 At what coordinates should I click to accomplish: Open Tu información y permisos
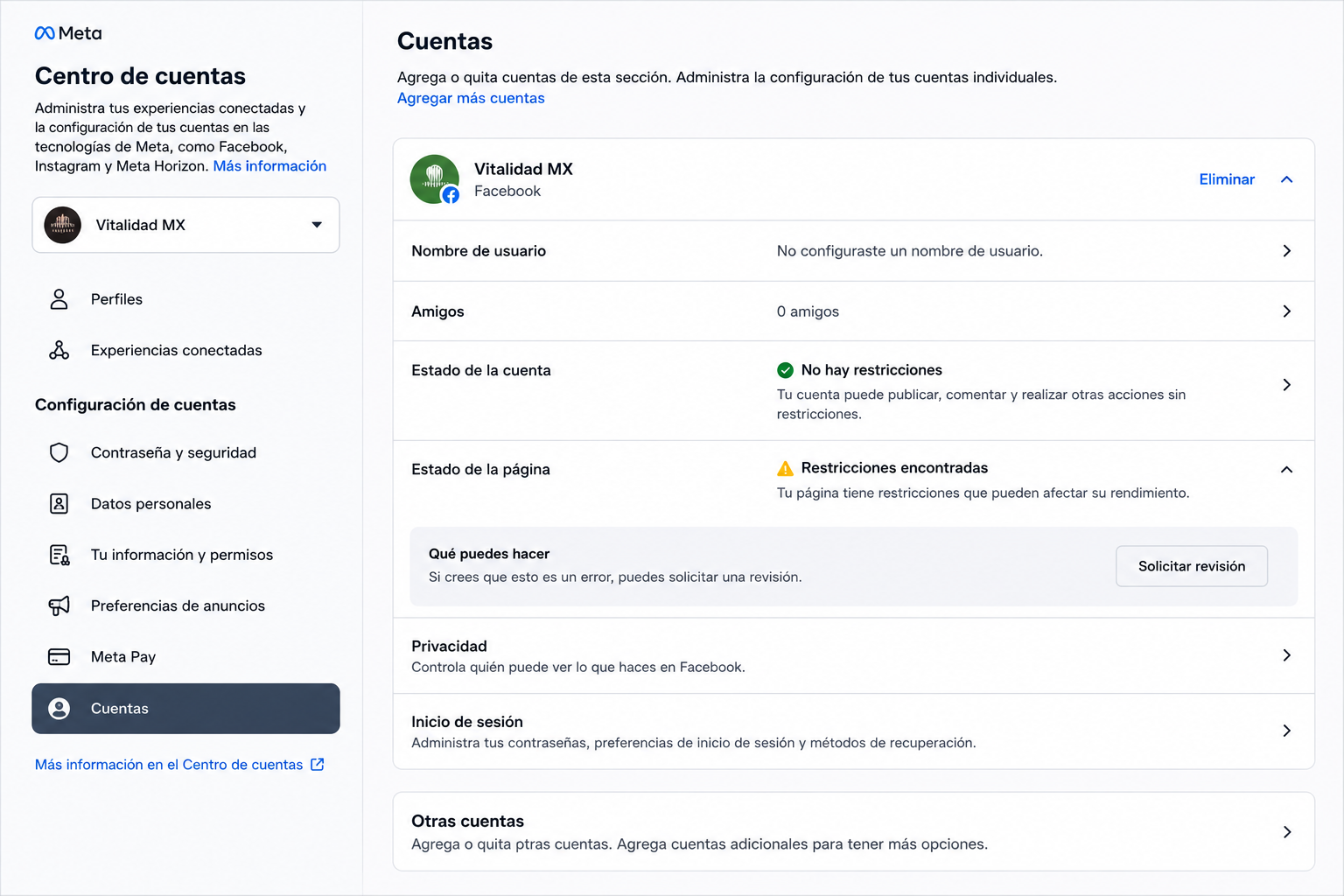(185, 555)
